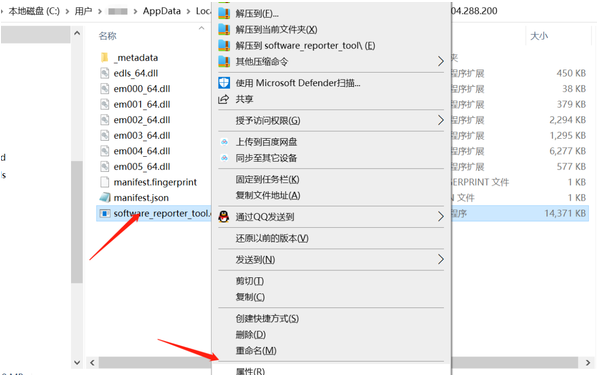Open 属性(R) properties entry
This screenshot has height=375, width=599.
tap(250, 370)
